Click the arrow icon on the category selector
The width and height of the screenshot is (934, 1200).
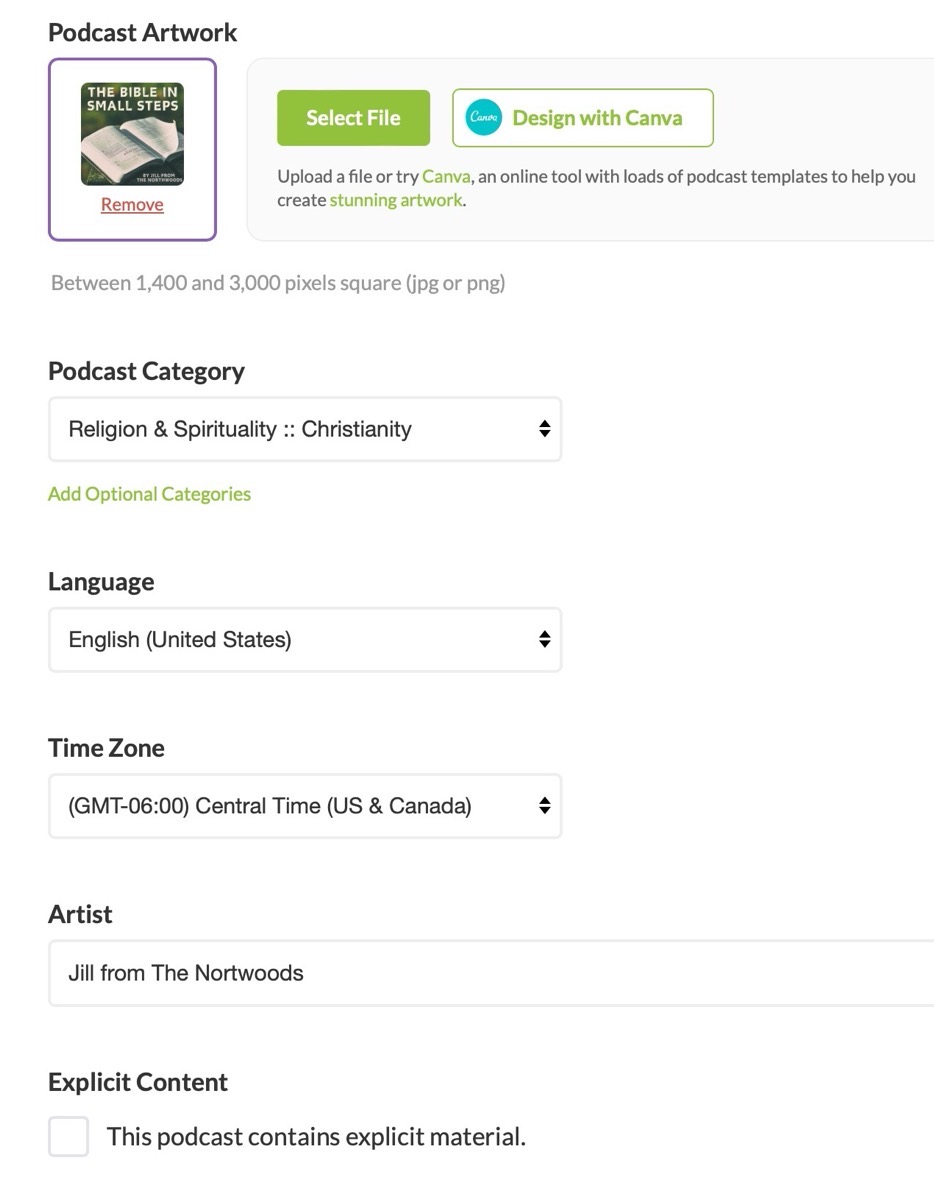click(544, 429)
